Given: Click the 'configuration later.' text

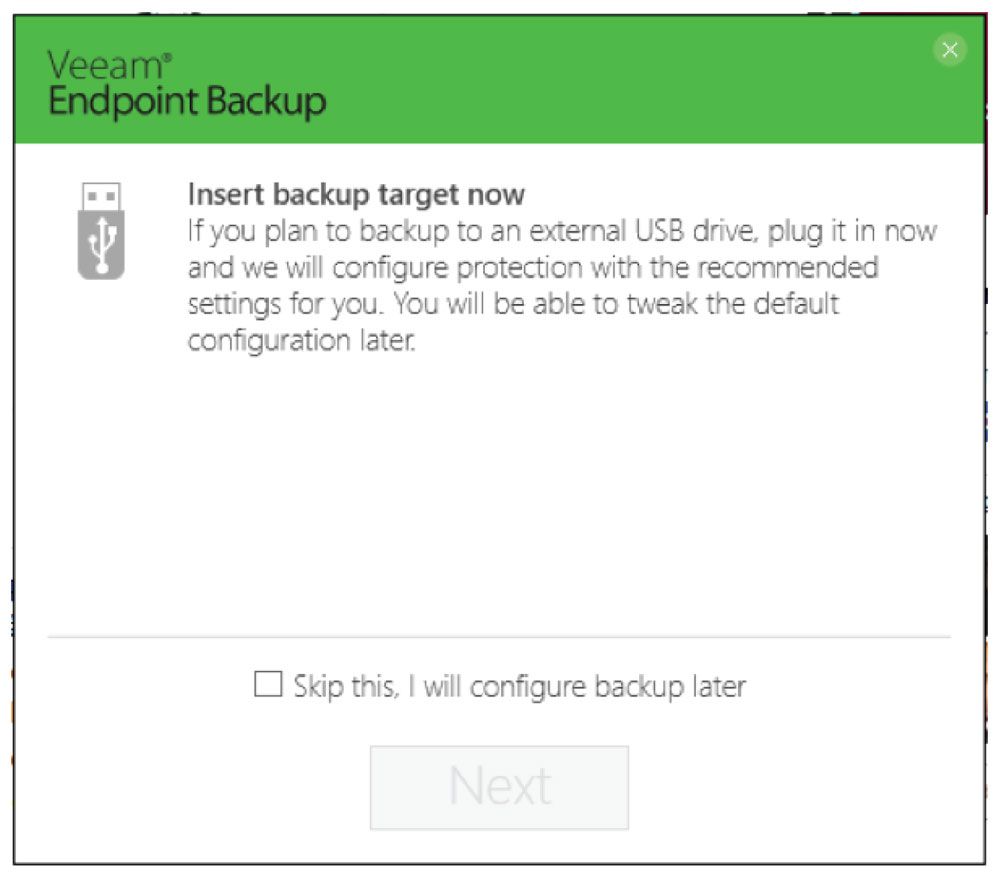Looking at the screenshot, I should click(300, 340).
